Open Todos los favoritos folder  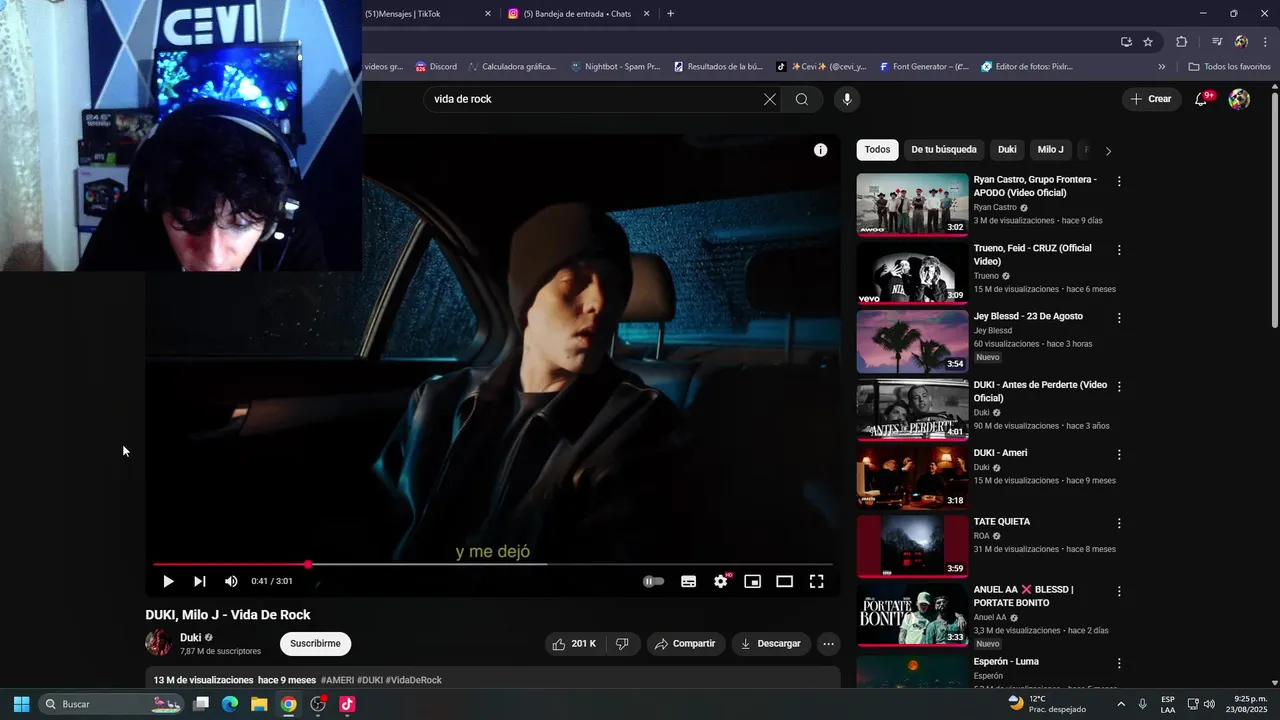(1230, 67)
